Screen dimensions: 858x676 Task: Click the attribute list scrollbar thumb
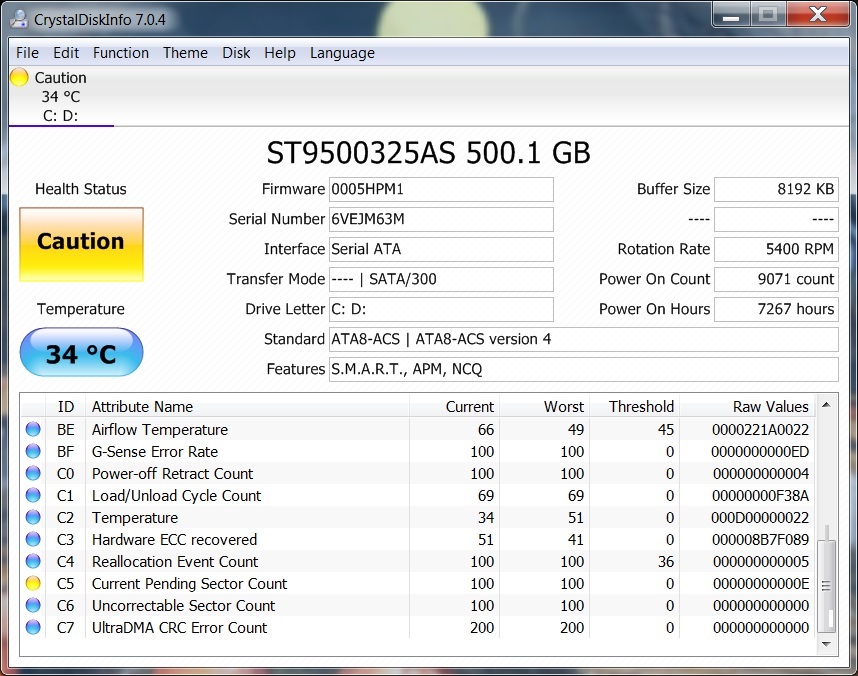(826, 586)
